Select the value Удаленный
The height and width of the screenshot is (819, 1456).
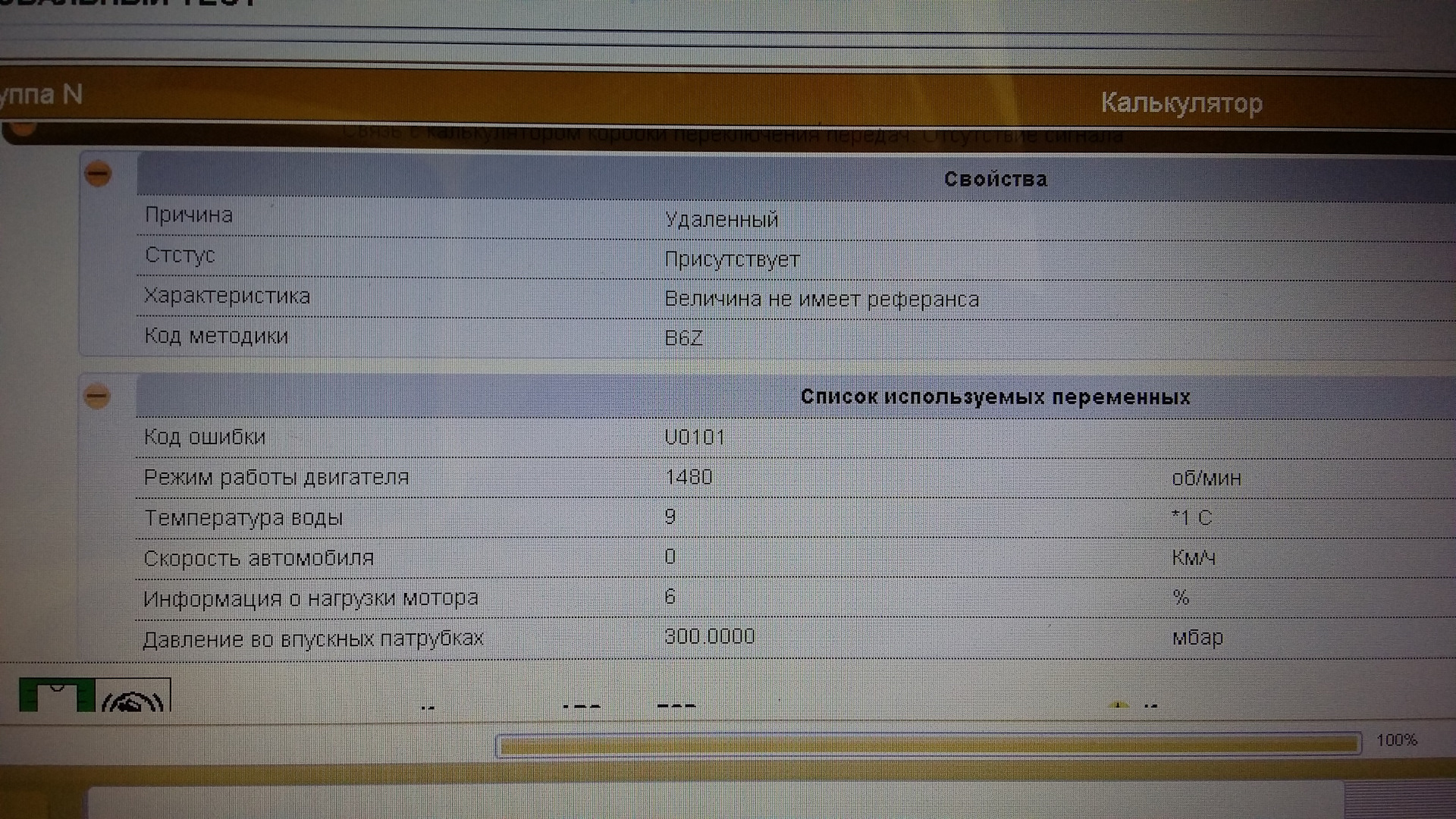(x=721, y=219)
